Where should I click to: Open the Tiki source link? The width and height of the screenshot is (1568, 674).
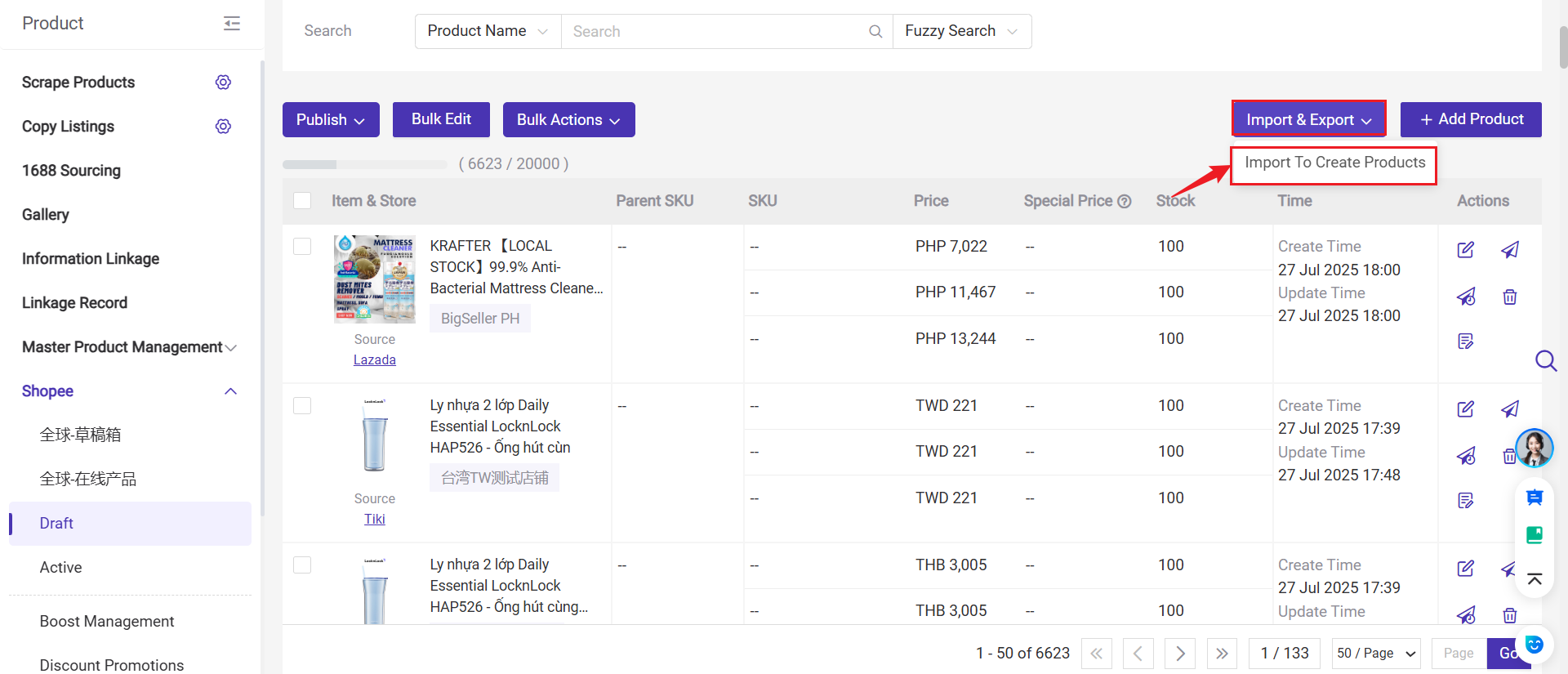375,519
